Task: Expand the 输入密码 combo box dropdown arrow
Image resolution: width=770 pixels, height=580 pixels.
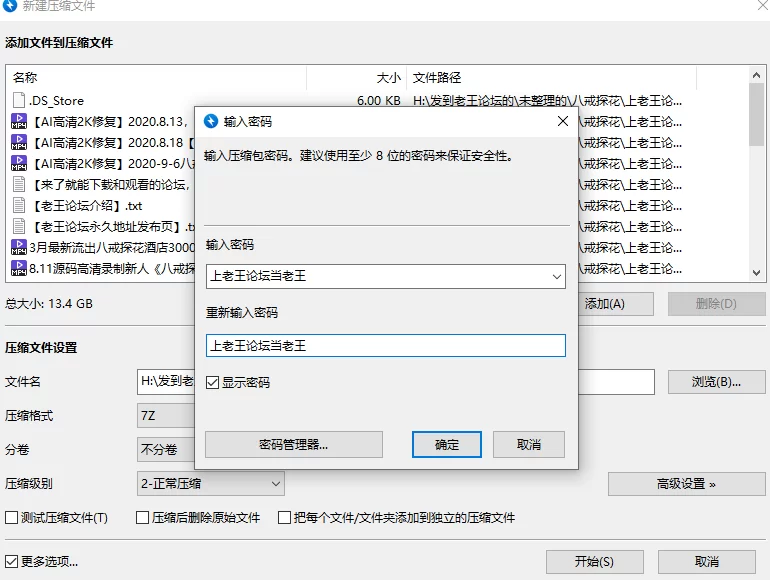Action: [556, 276]
